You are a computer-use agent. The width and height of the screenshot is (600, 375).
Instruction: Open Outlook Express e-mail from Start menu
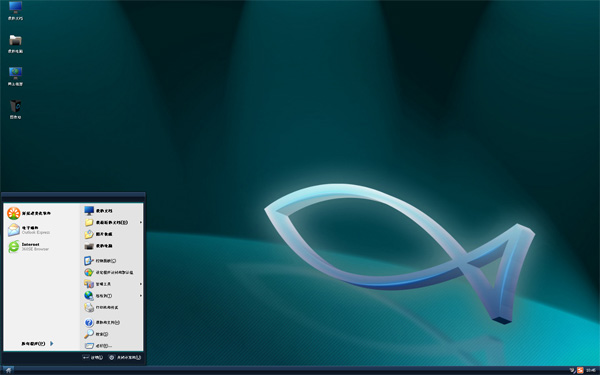pyautogui.click(x=29, y=230)
